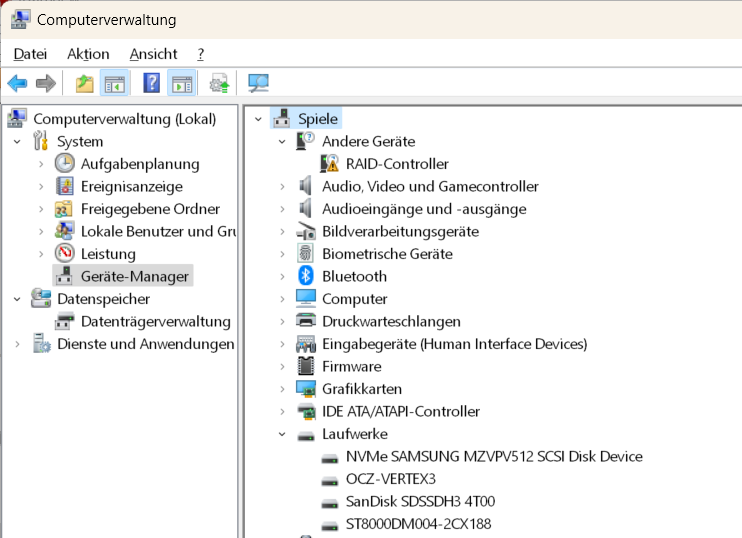Viewport: 742px width, 538px height.
Task: Expand the Leistung node
Action: coord(41,254)
